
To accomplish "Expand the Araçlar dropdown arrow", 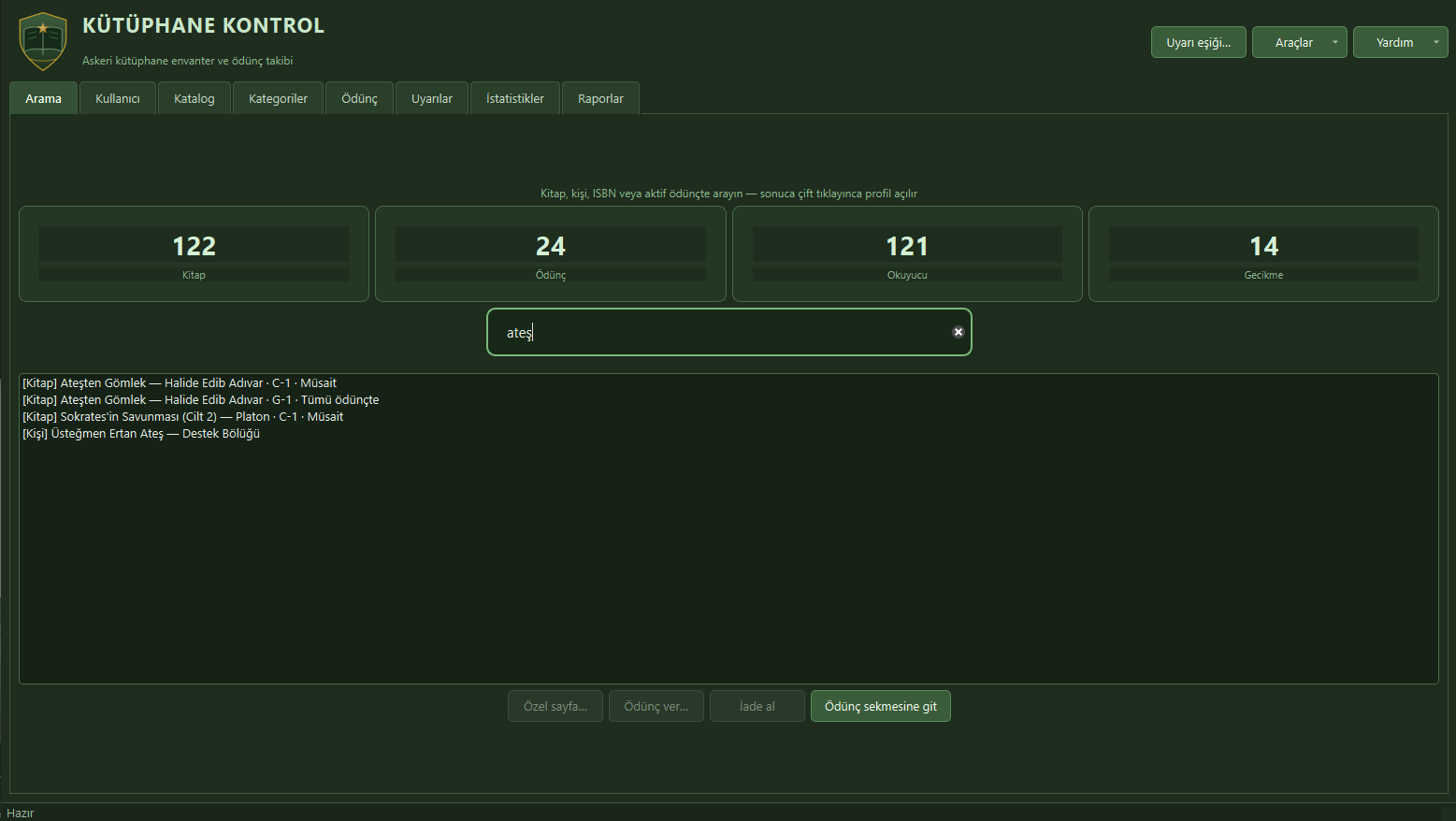I will coord(1334,42).
